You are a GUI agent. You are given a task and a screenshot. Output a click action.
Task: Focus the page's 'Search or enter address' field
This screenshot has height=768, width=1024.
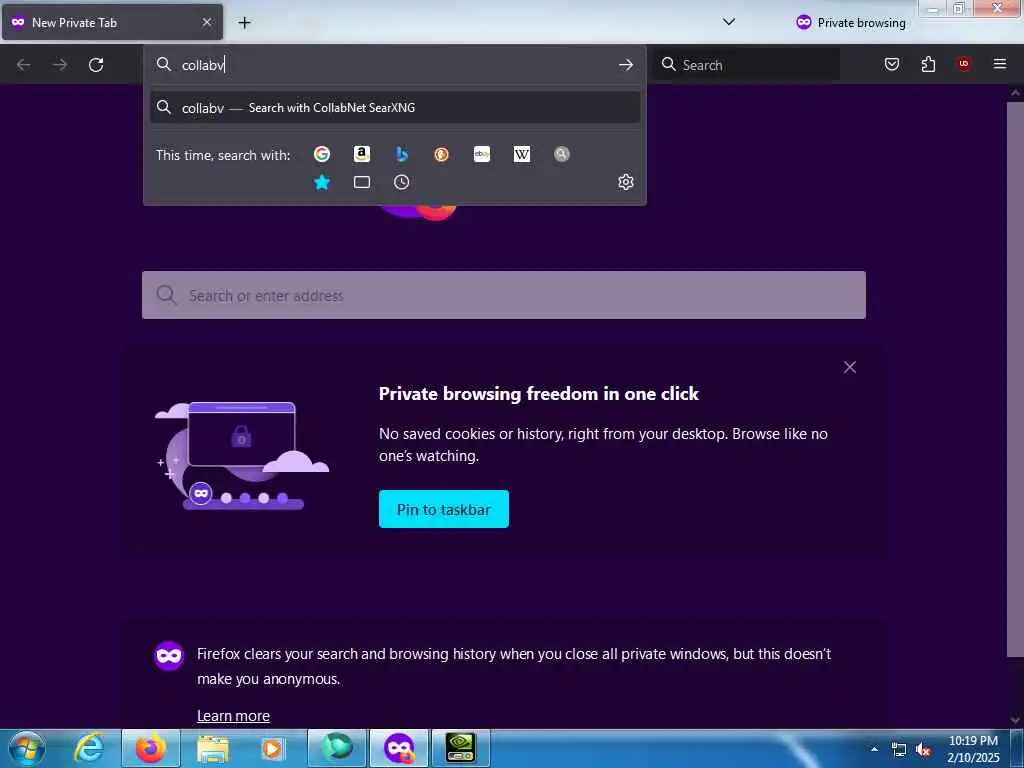pos(504,295)
